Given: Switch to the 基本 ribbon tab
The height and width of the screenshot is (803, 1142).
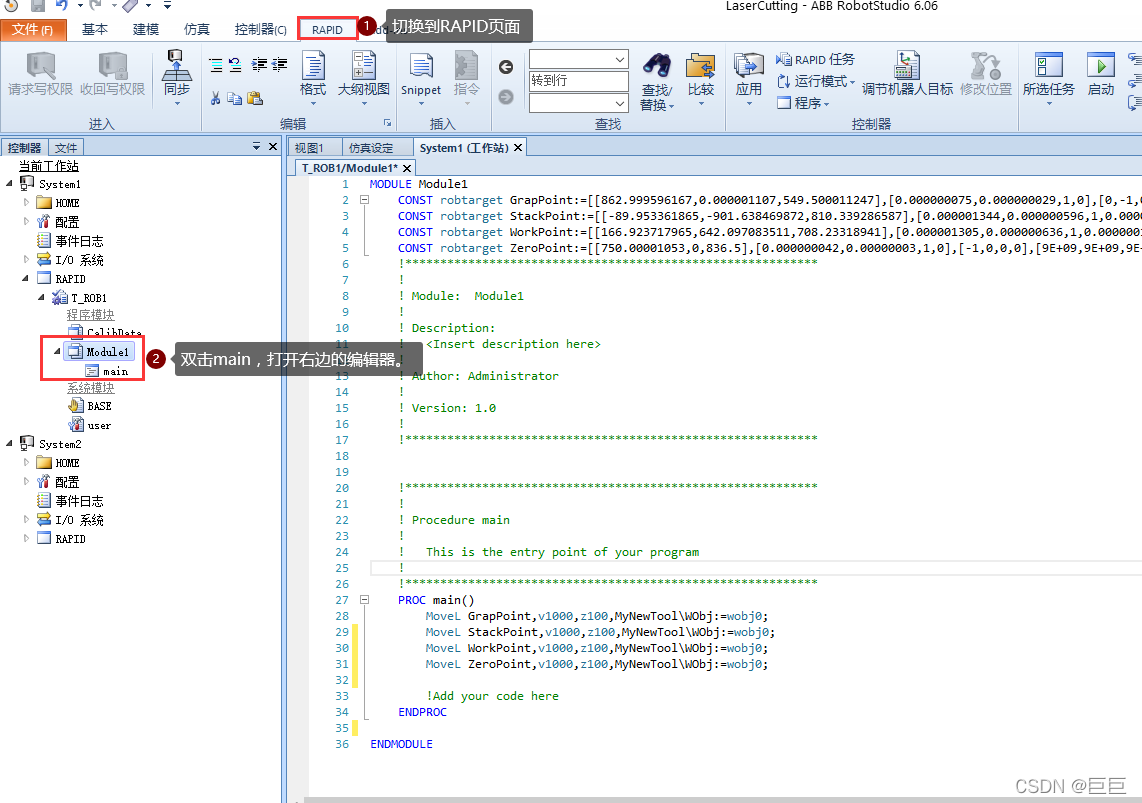Looking at the screenshot, I should click(95, 29).
